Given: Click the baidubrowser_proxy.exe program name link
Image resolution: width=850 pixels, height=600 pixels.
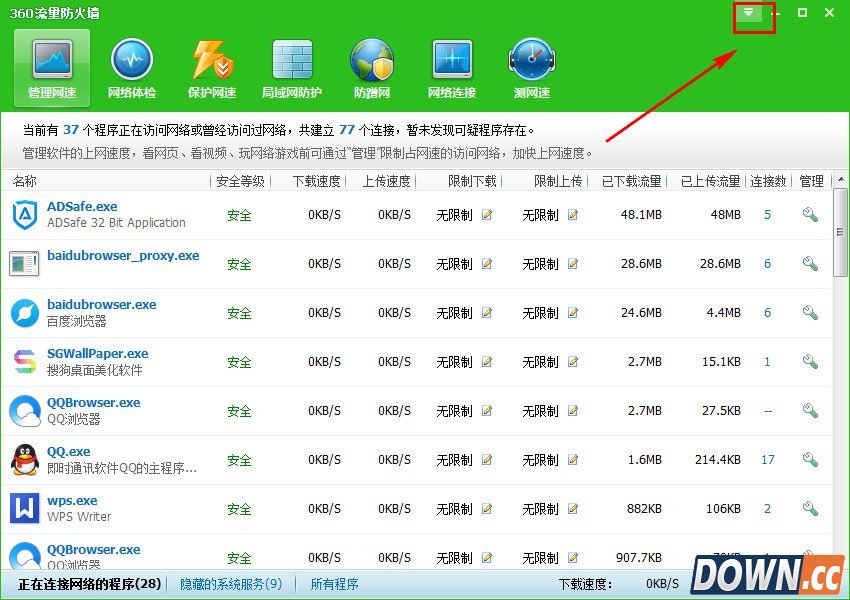Looking at the screenshot, I should click(123, 256).
